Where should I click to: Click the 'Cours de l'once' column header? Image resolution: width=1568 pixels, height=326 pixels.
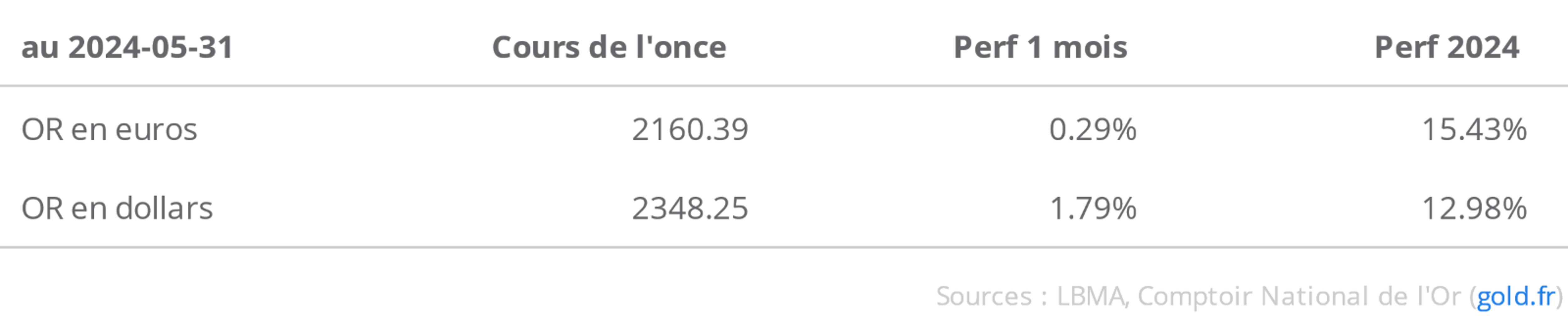(x=609, y=47)
